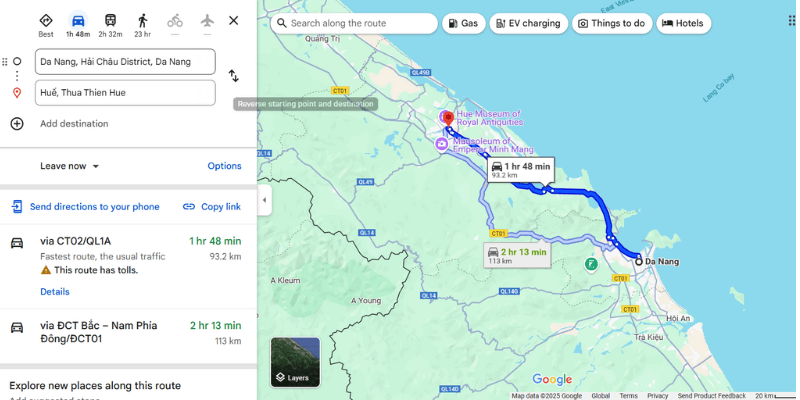Screen dimensions: 800x400
Task: Select the EV charging filter chip
Action: click(526, 23)
